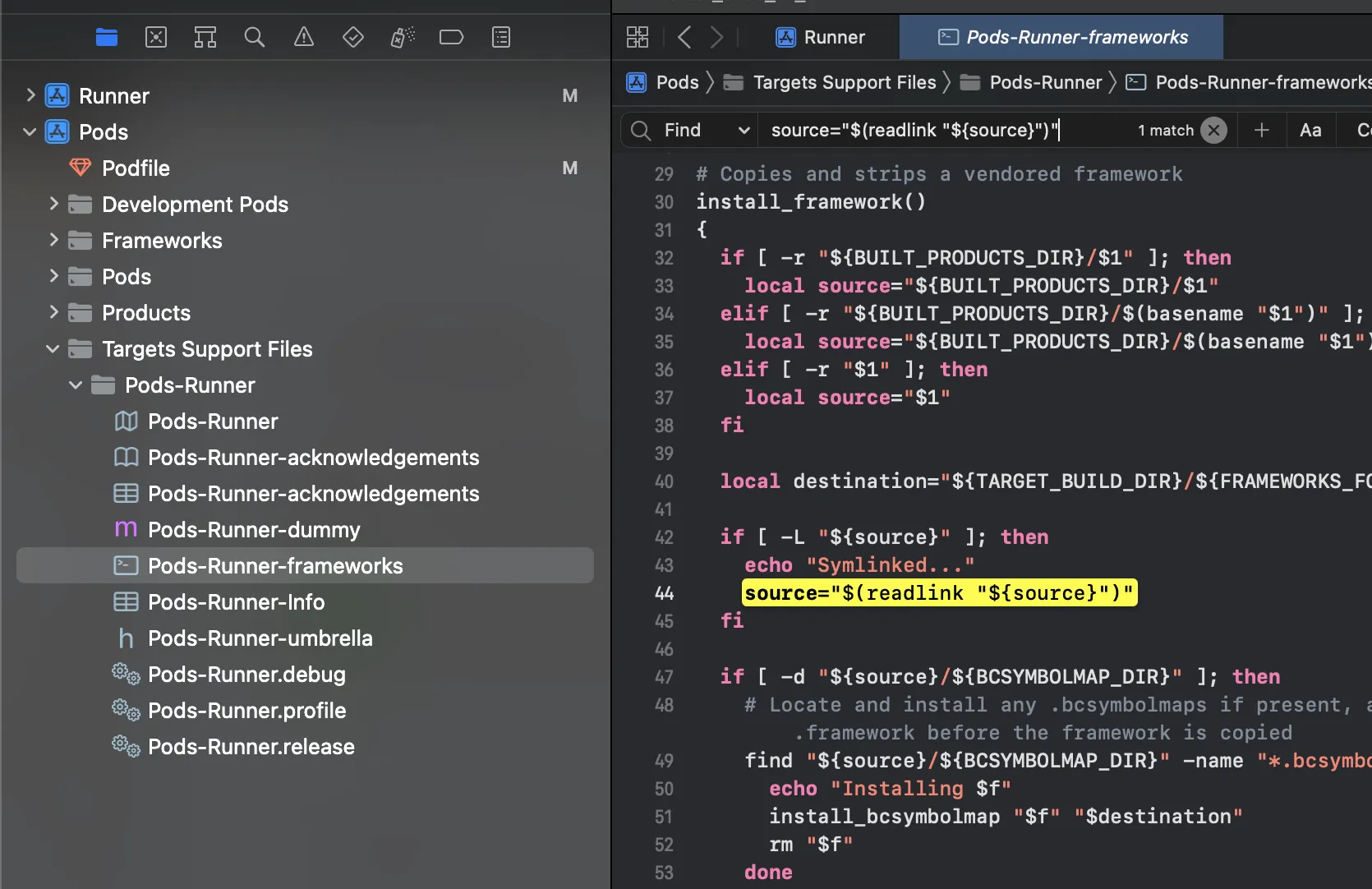This screenshot has width=1372, height=889.
Task: Open Pods-Runner.profile config file
Action: click(x=305, y=710)
